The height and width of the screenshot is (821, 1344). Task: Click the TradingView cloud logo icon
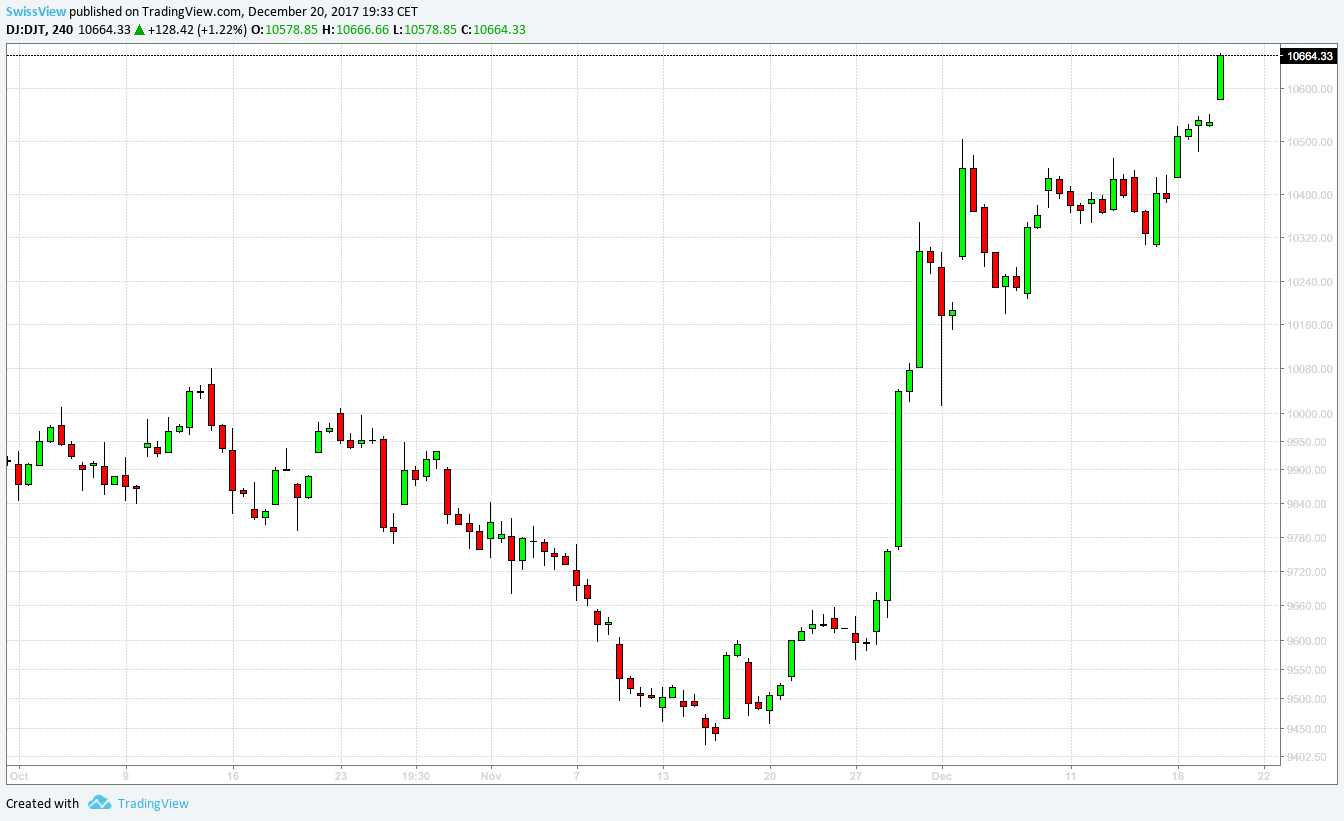coord(99,802)
